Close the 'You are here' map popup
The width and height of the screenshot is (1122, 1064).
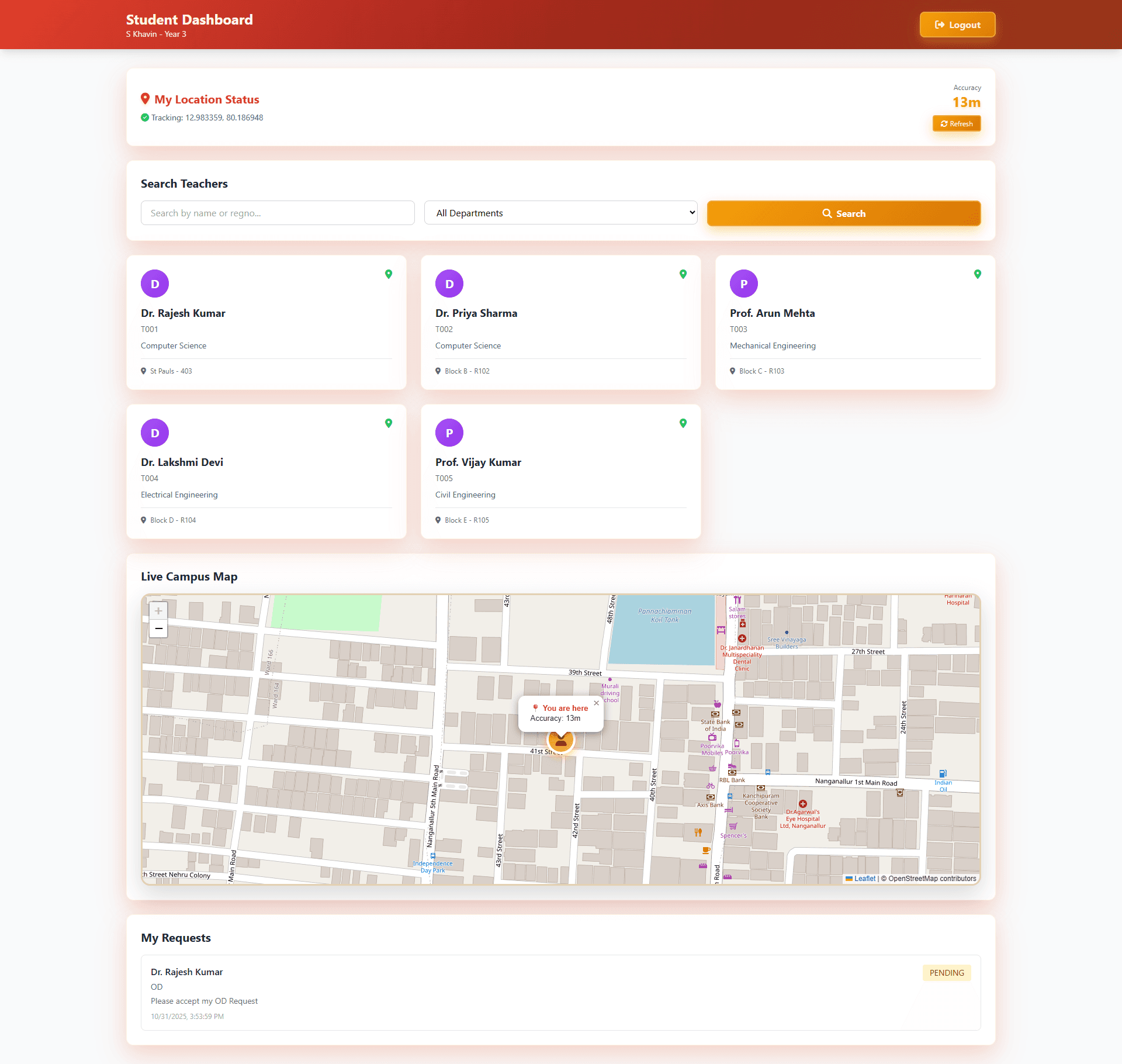(x=596, y=703)
